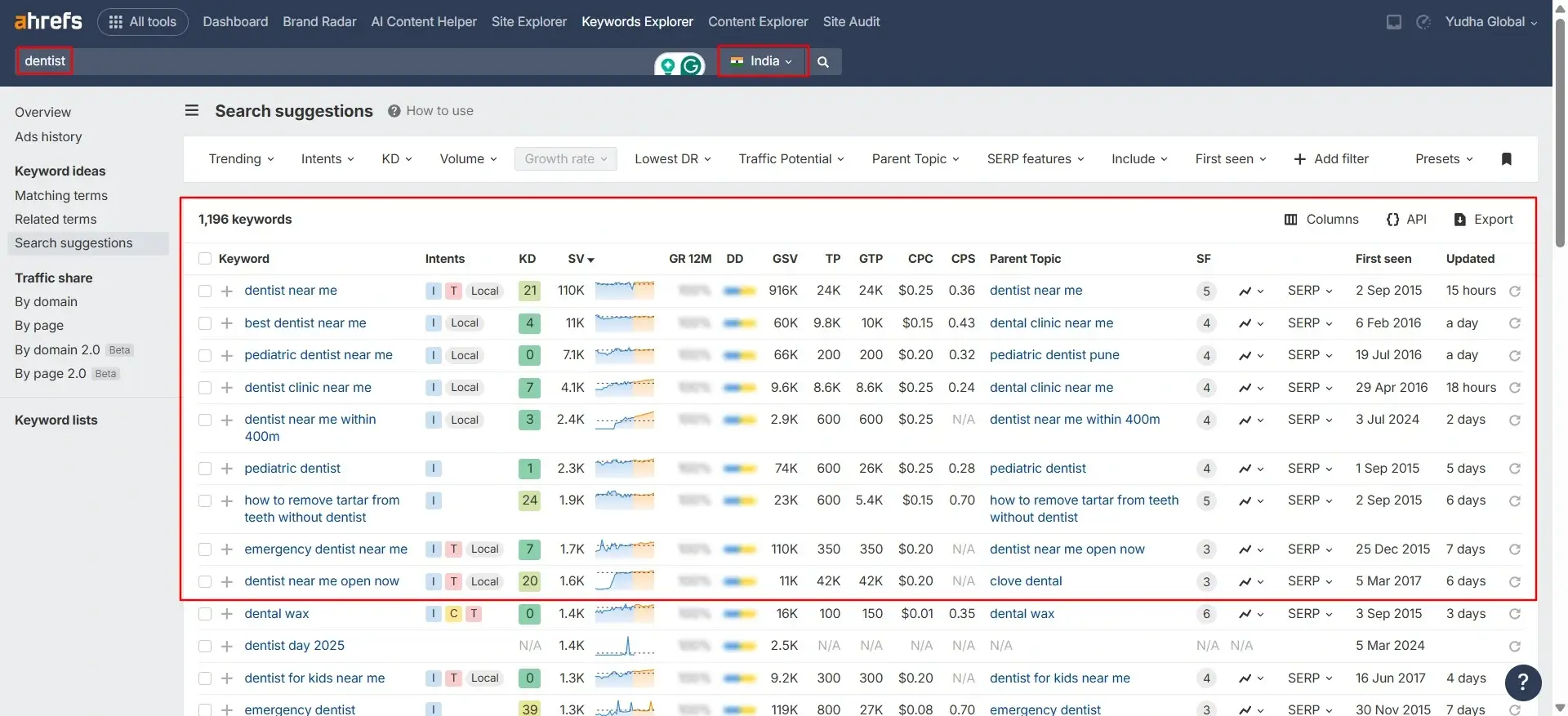Check the 'emergency dentist near me' checkbox
Viewport: 1568px width, 716px height.
205,549
